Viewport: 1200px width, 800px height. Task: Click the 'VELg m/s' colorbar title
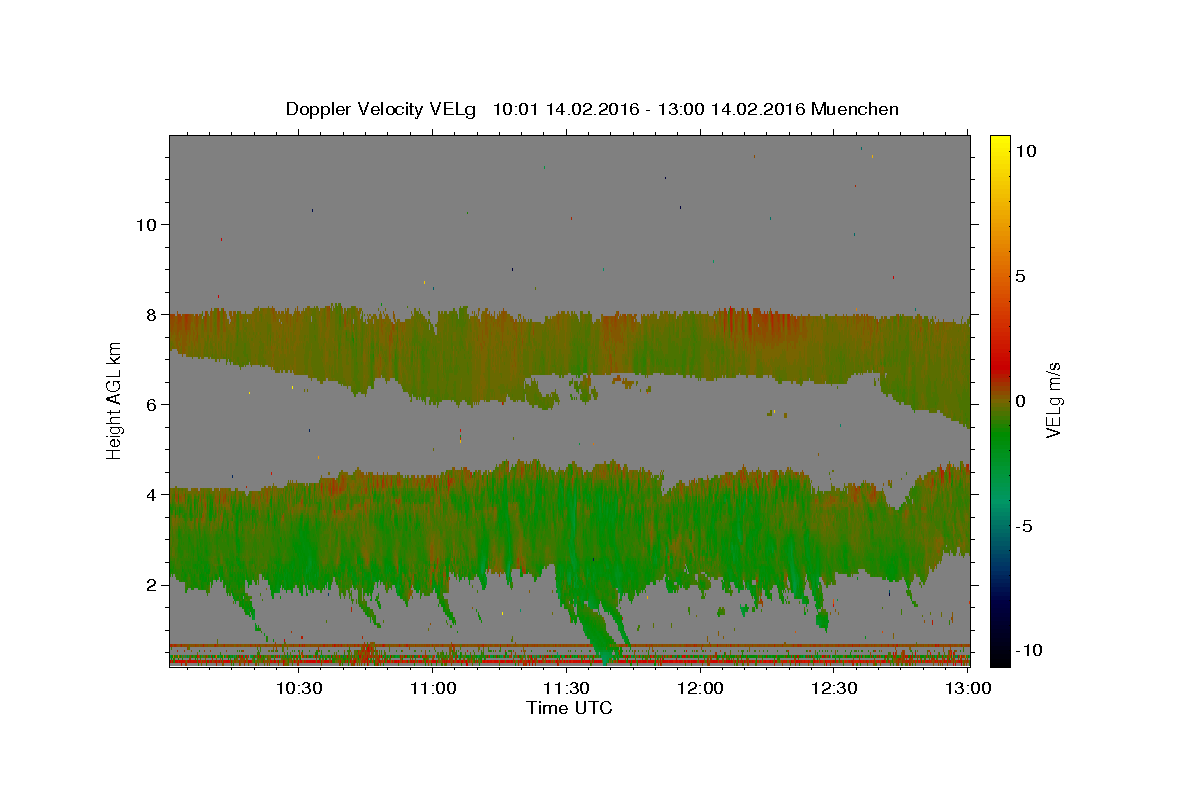point(1054,401)
